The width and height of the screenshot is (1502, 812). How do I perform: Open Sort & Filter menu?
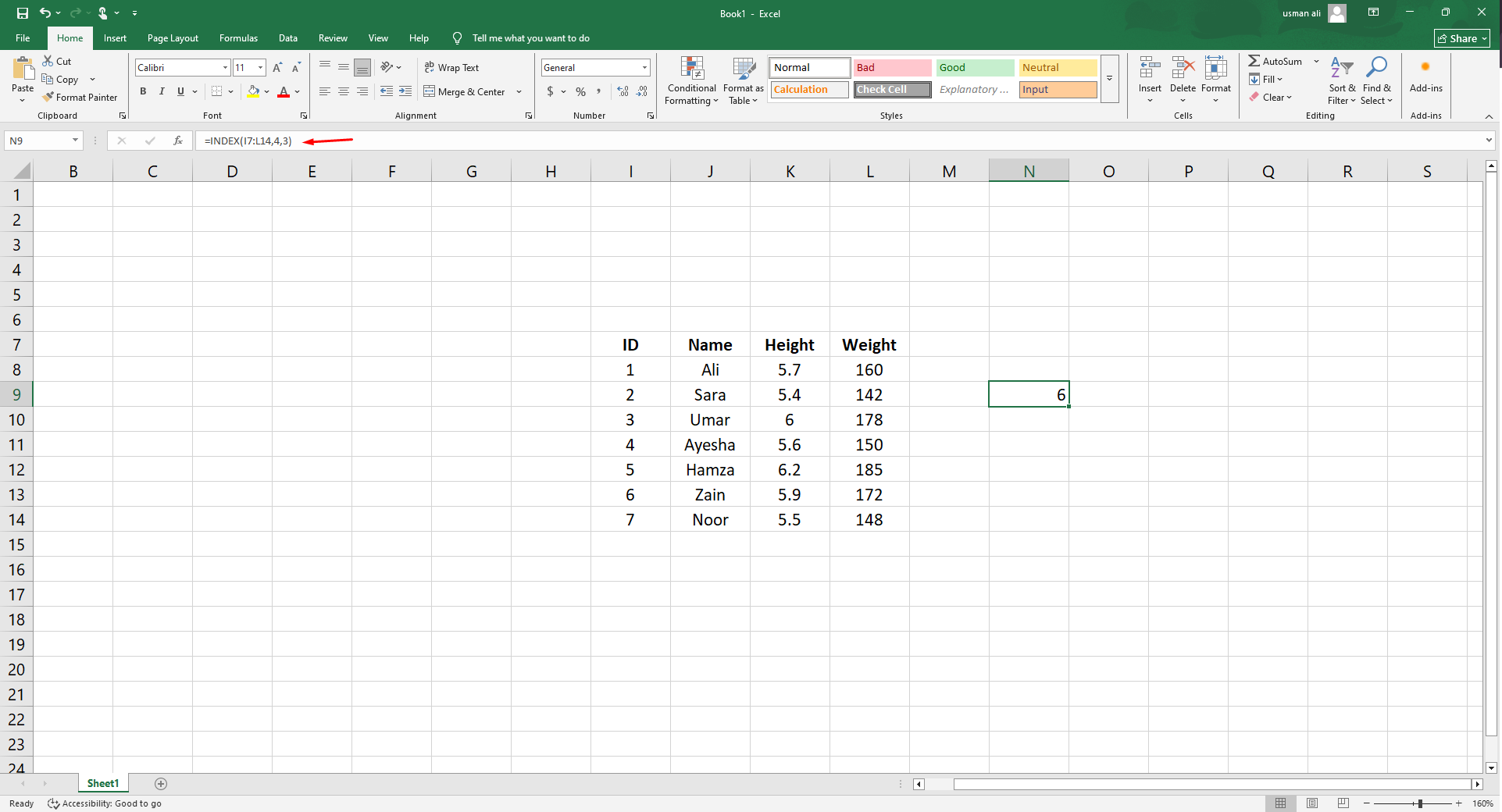[x=1342, y=80]
